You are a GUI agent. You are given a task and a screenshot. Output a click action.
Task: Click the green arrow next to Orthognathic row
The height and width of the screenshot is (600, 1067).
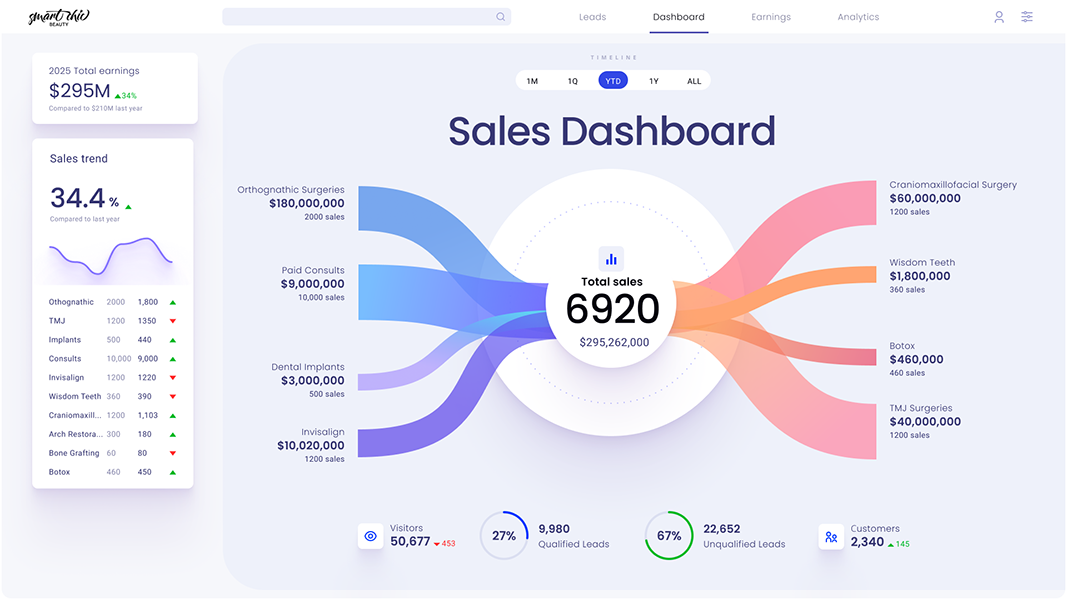pos(172,302)
